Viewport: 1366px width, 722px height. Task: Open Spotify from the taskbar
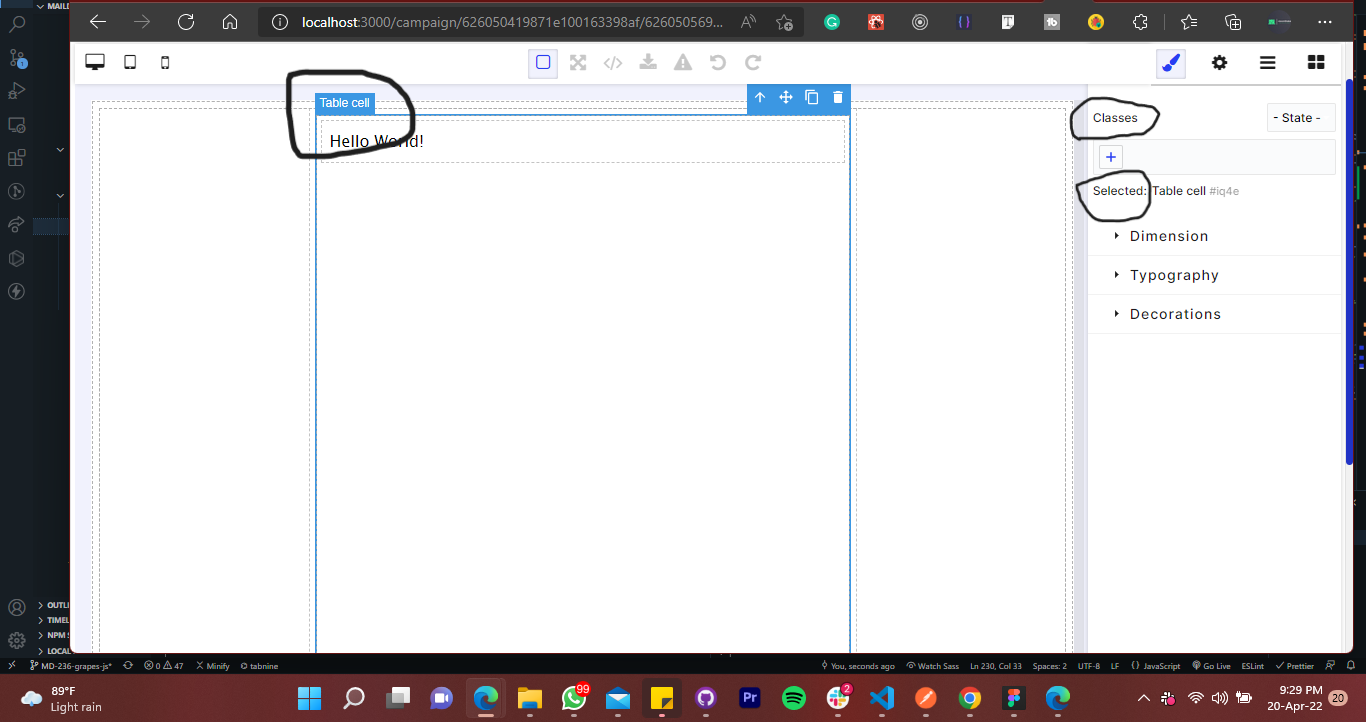point(794,698)
